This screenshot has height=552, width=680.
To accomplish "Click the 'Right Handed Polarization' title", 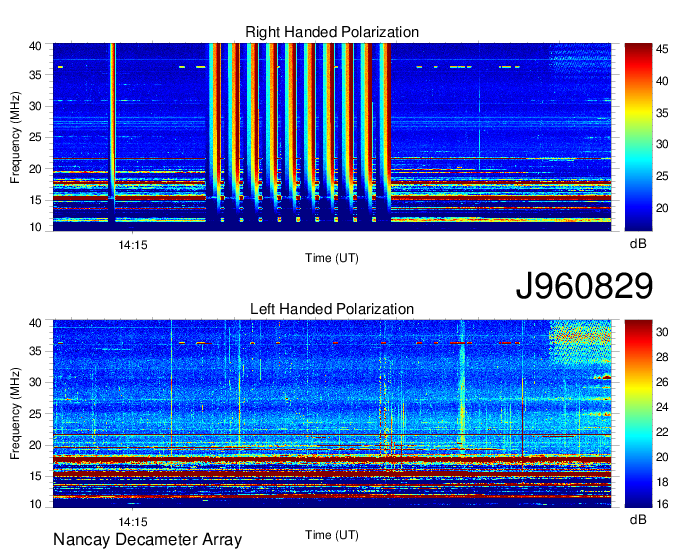I will [332, 32].
